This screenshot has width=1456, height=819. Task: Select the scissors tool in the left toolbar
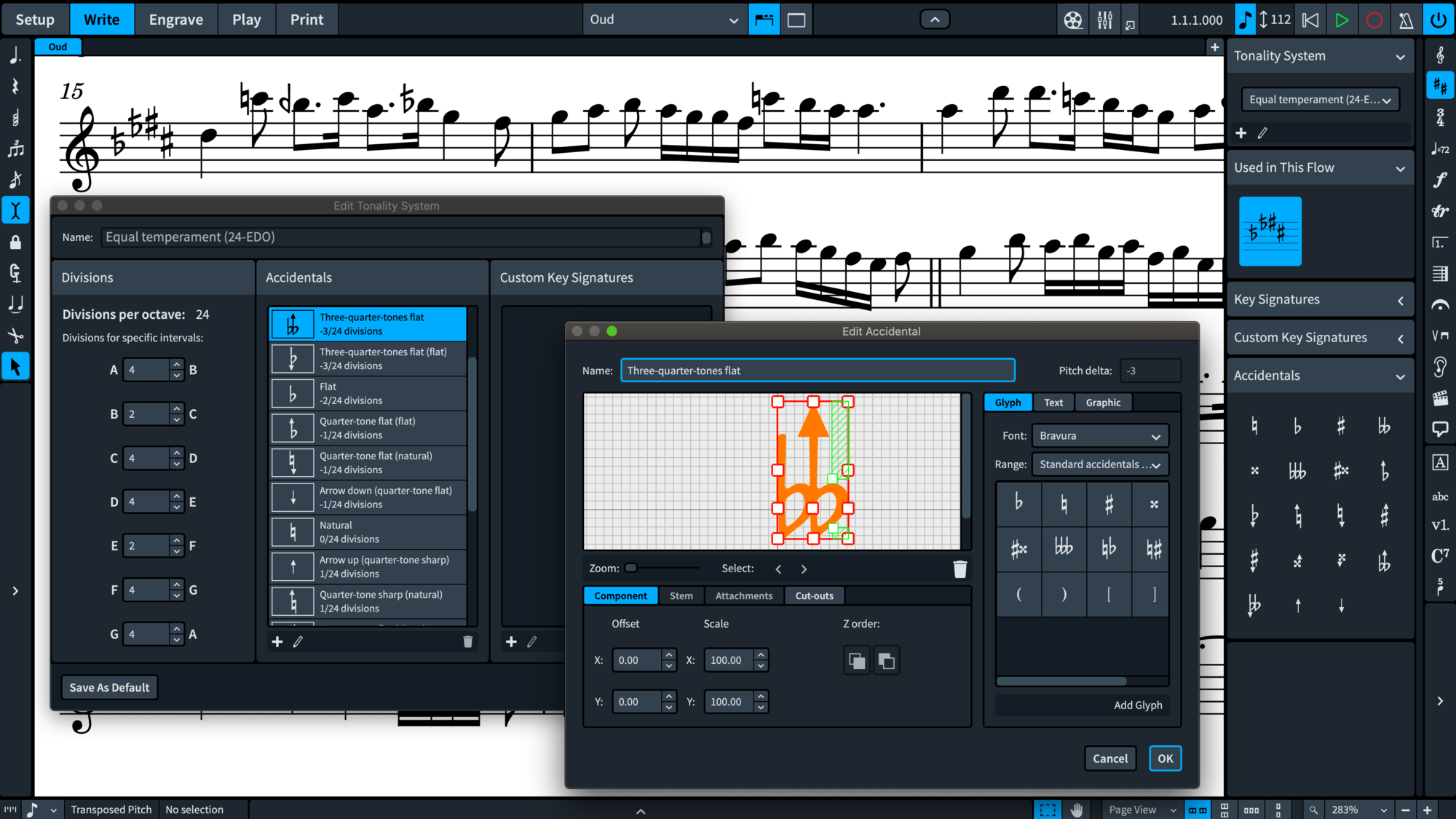pos(15,336)
